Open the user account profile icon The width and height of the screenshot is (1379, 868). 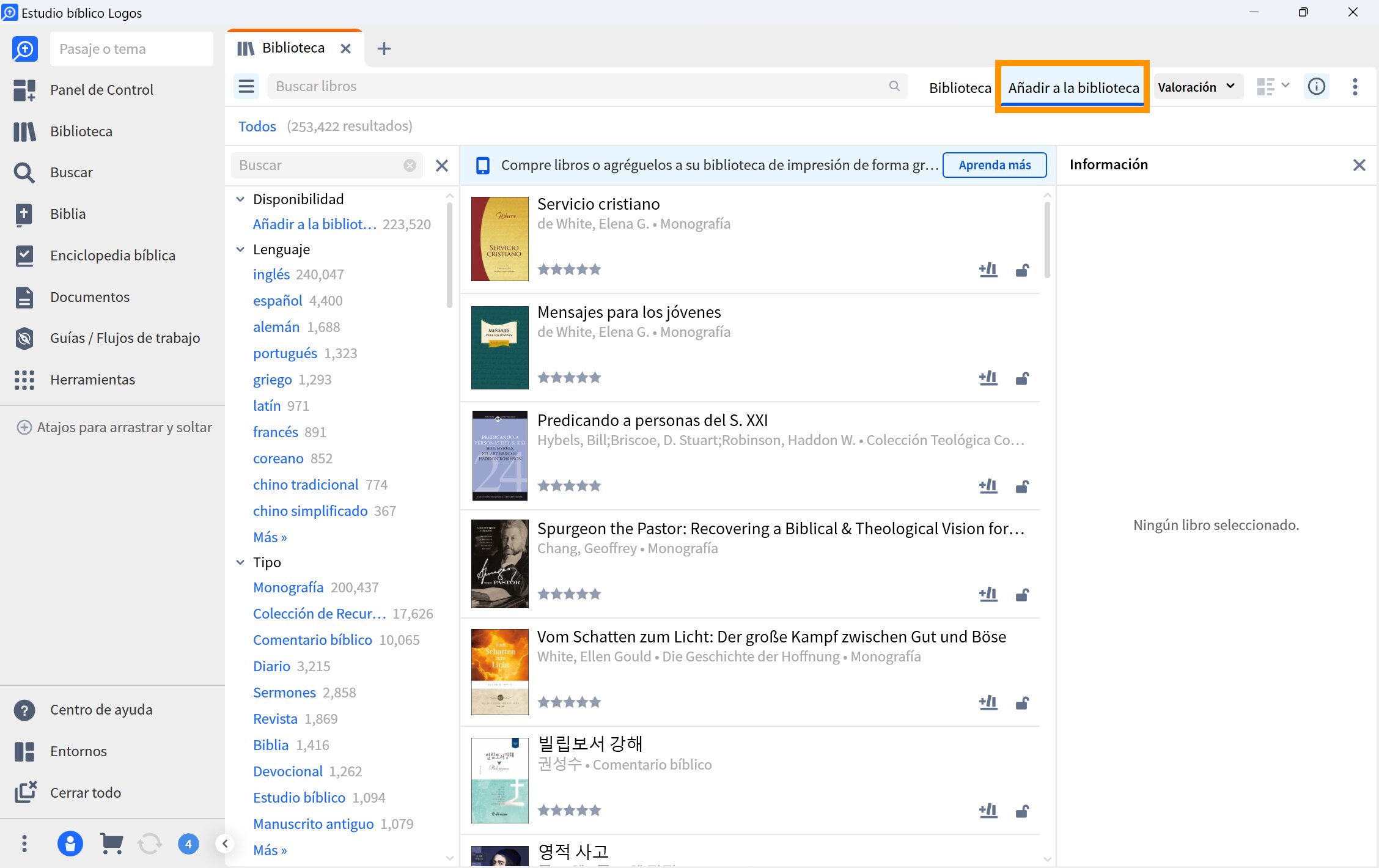pyautogui.click(x=70, y=844)
